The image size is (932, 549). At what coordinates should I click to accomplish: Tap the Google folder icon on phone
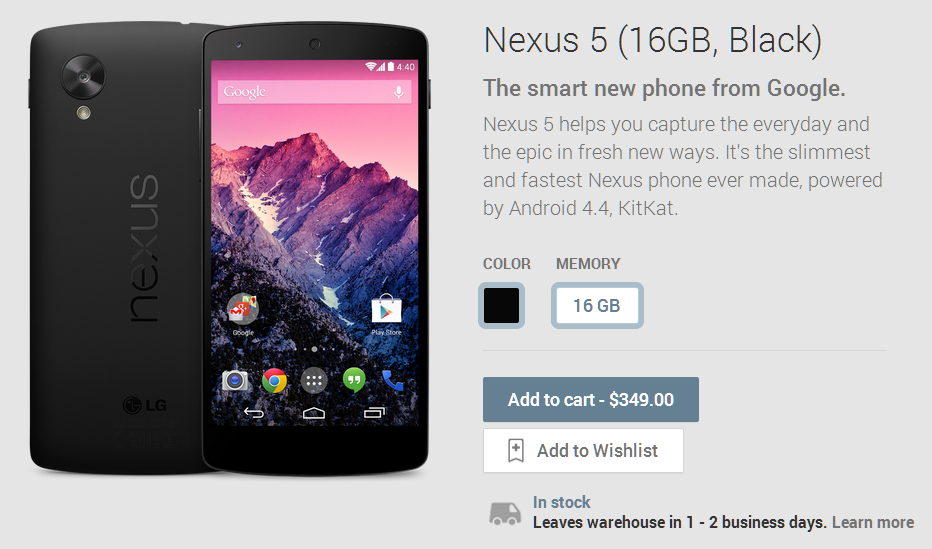[x=243, y=309]
